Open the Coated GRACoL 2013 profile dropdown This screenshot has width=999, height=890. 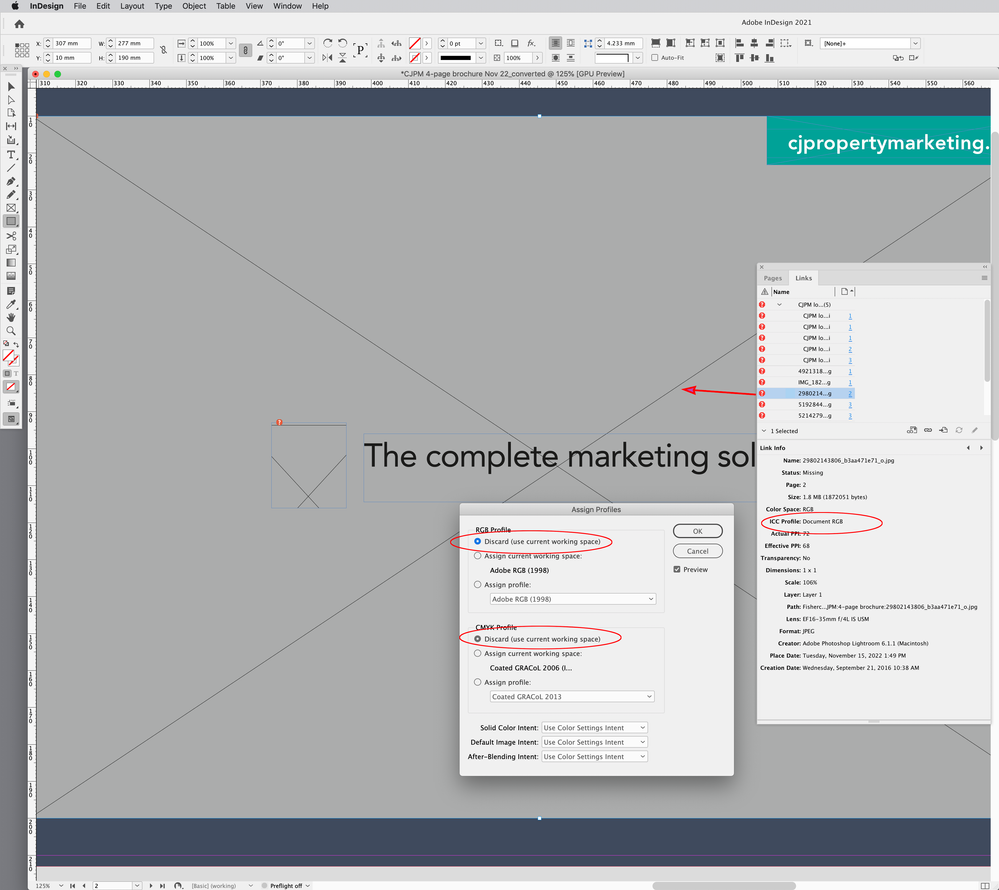click(x=572, y=696)
